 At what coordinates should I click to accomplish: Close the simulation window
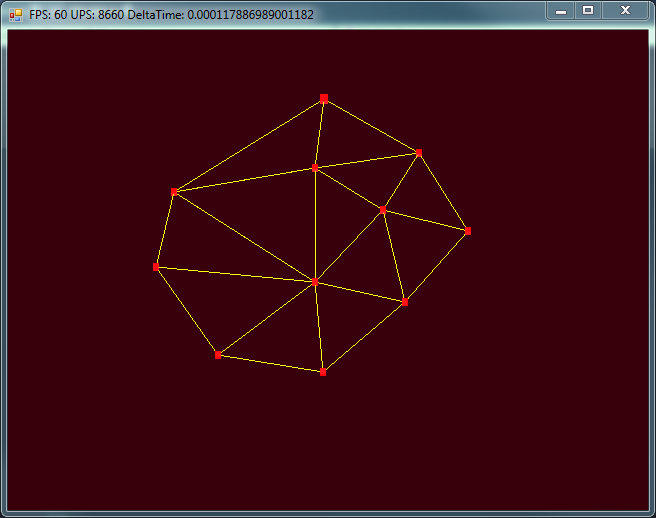(x=625, y=10)
